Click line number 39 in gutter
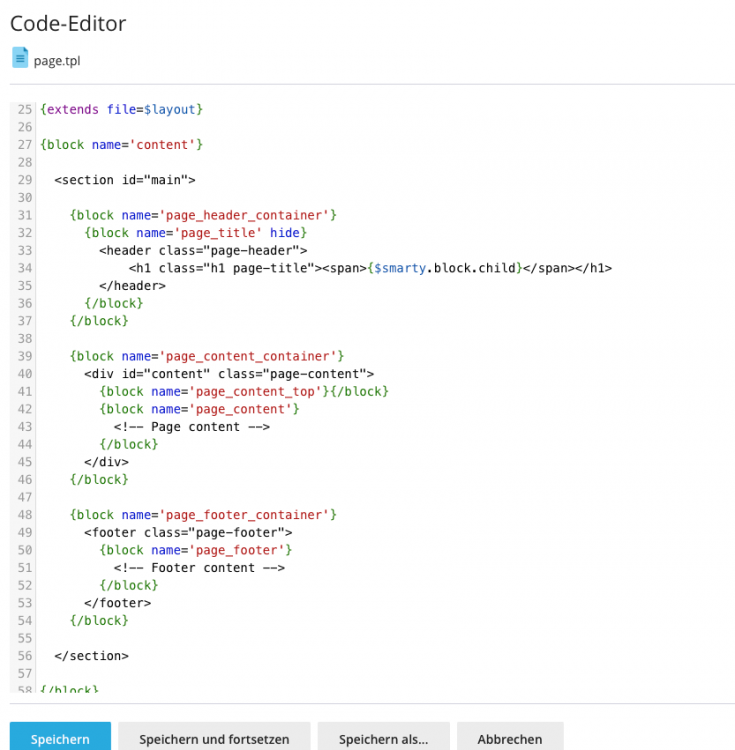Image resolution: width=735 pixels, height=750 pixels. (25, 356)
